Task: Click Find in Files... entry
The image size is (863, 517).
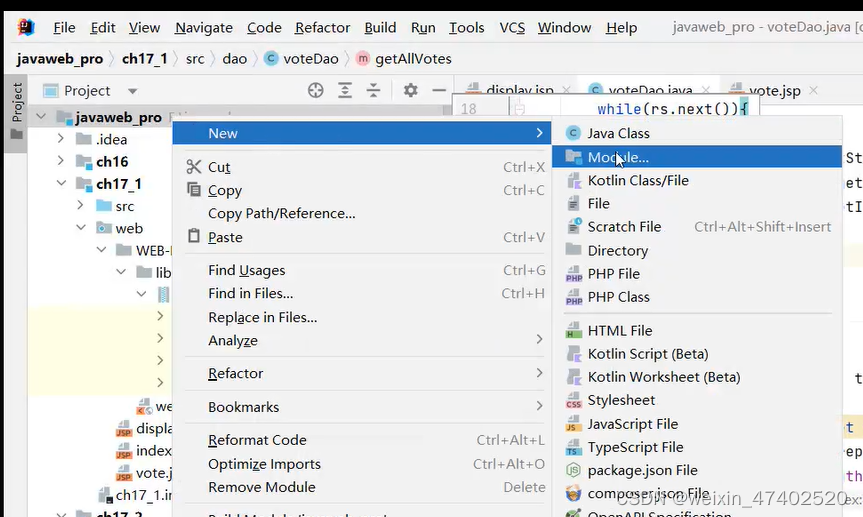Action: (x=363, y=293)
